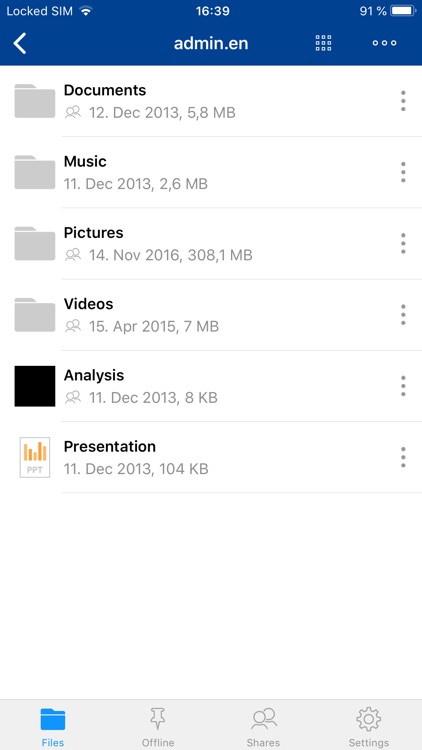Open options for Music folder
The height and width of the screenshot is (750, 422).
tap(403, 172)
